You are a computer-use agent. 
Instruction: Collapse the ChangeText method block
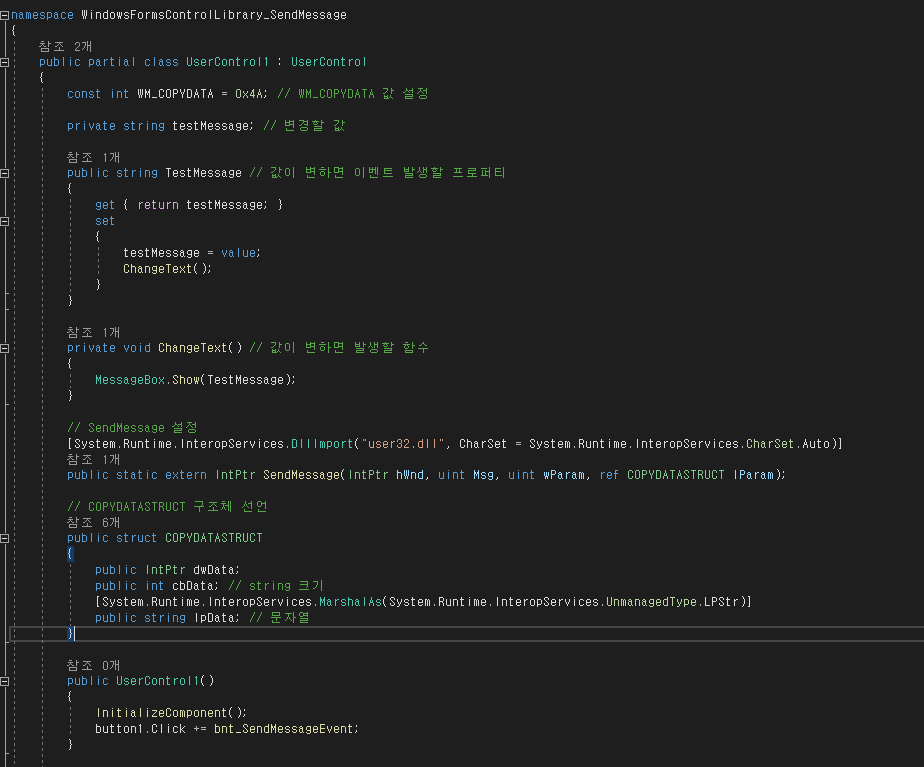[4, 348]
